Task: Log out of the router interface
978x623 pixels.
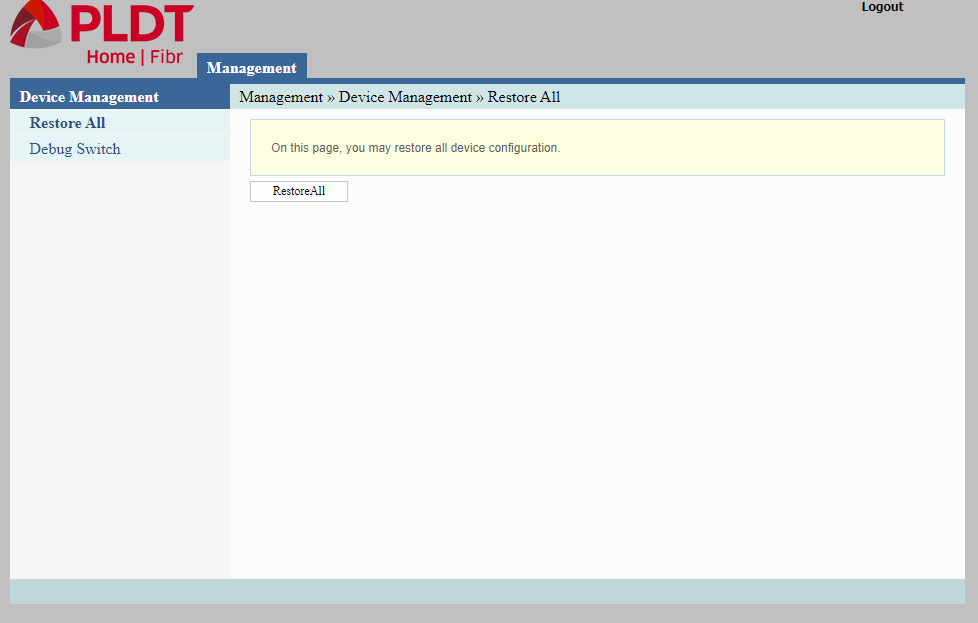Action: point(881,7)
